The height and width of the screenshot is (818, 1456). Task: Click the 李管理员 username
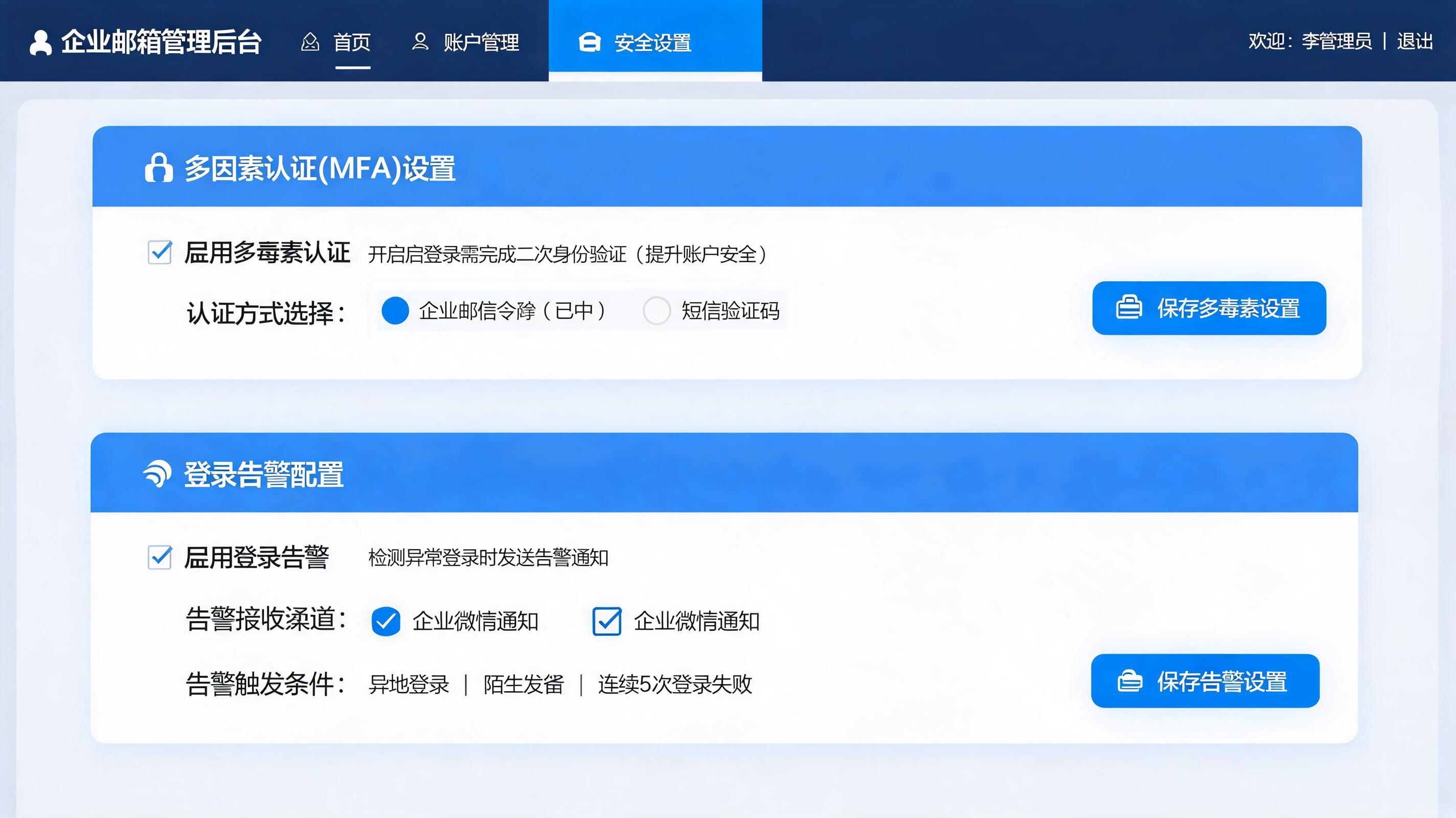1337,41
